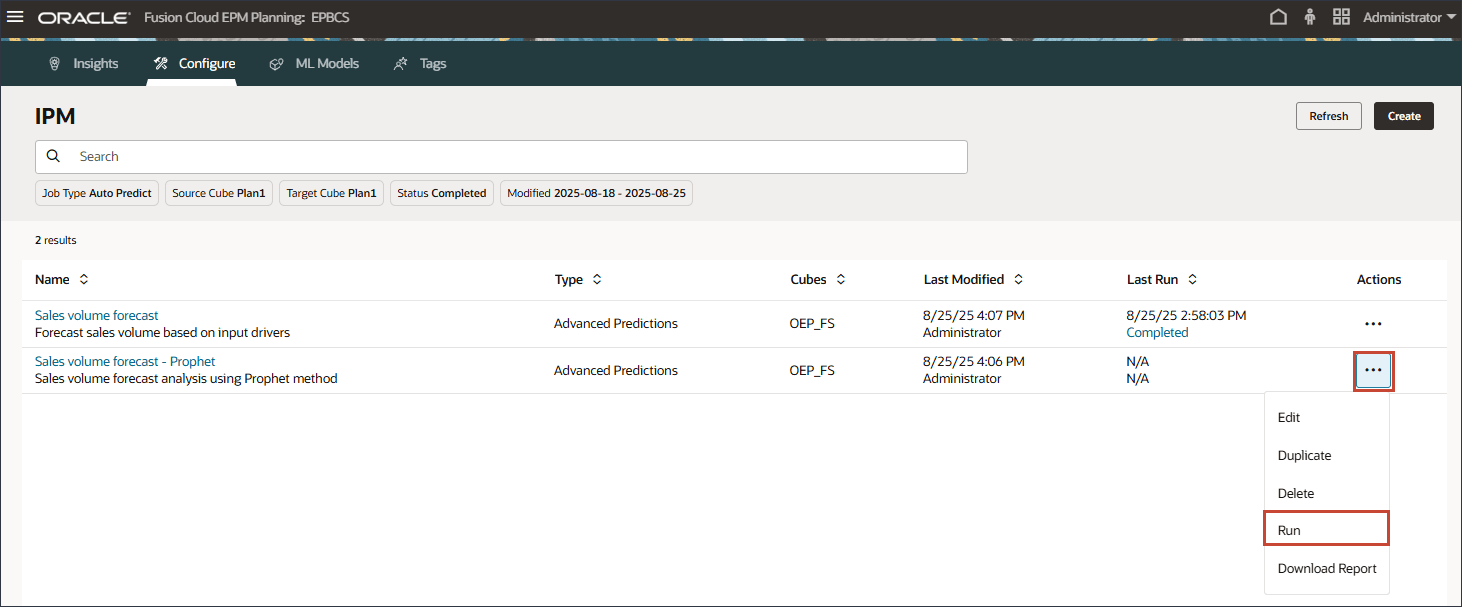Screen dimensions: 1462x607
Task: Sort by the Name column arrows
Action: [84, 280]
